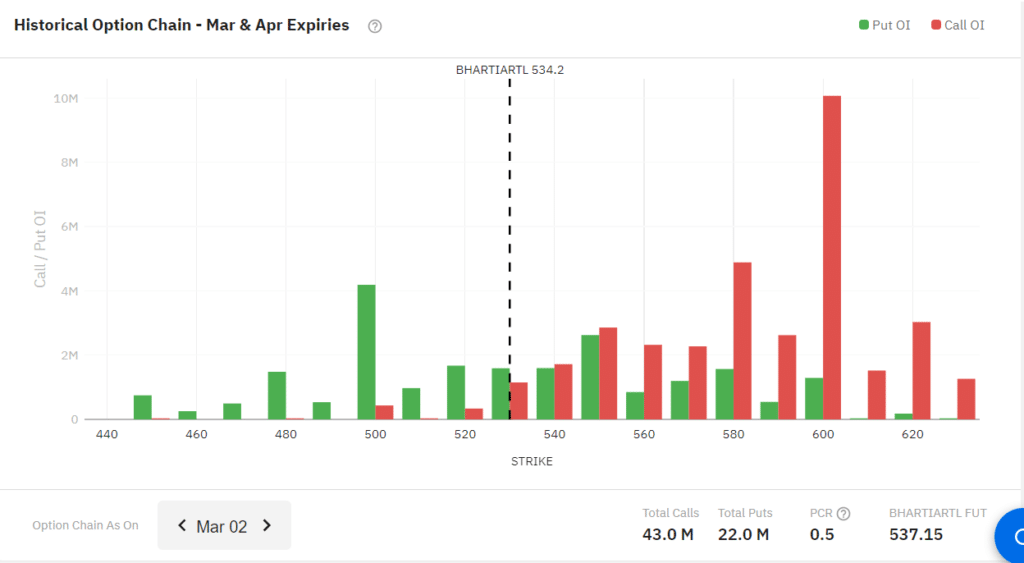Click the 440 strike axis label
The image size is (1024, 563).
click(x=106, y=434)
